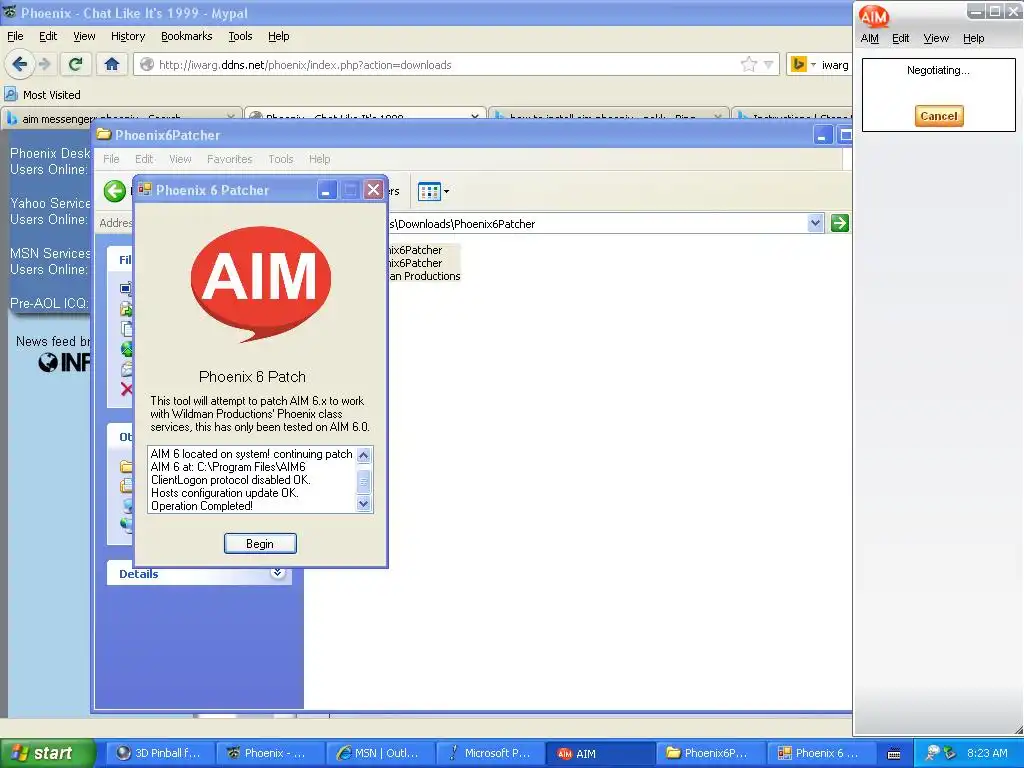The width and height of the screenshot is (1024, 768).
Task: Open the Bing search engine selector
Action: (x=803, y=65)
